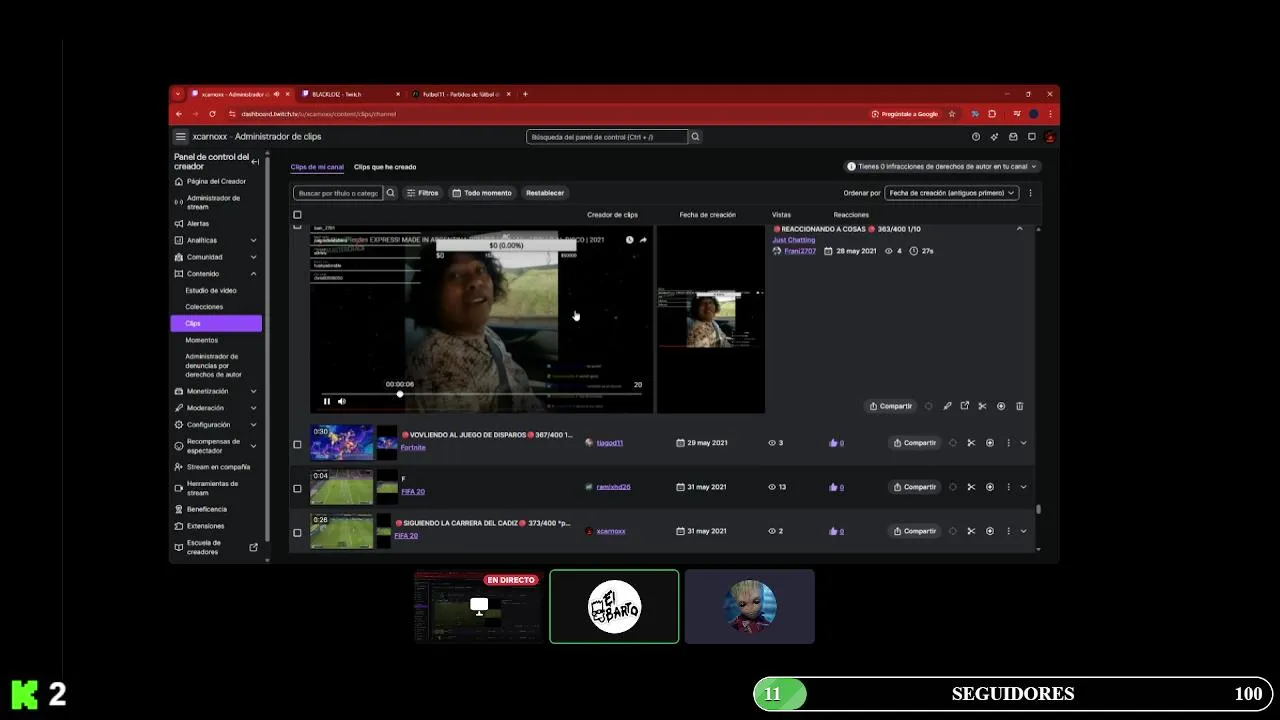Click the scissors icon on the expanded clip
Image resolution: width=1280 pixels, height=720 pixels.
(982, 406)
